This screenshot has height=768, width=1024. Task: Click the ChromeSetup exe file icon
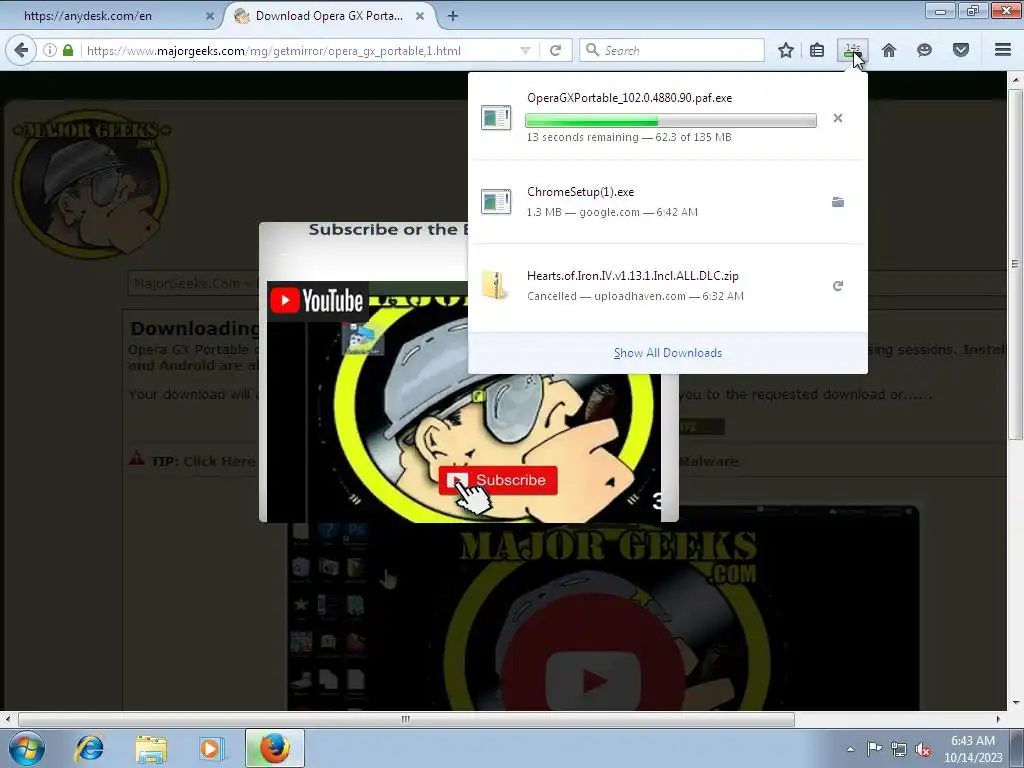click(x=496, y=201)
